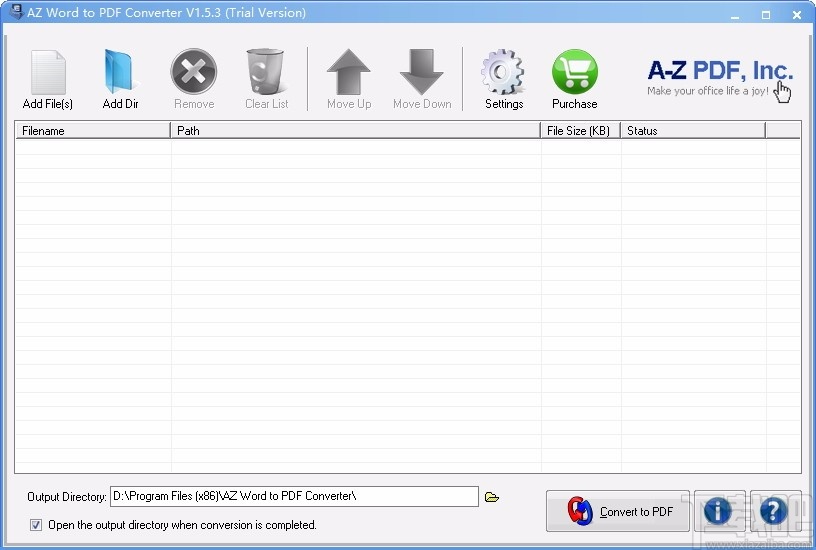Sort by Path column header
The image size is (816, 550).
(x=355, y=131)
